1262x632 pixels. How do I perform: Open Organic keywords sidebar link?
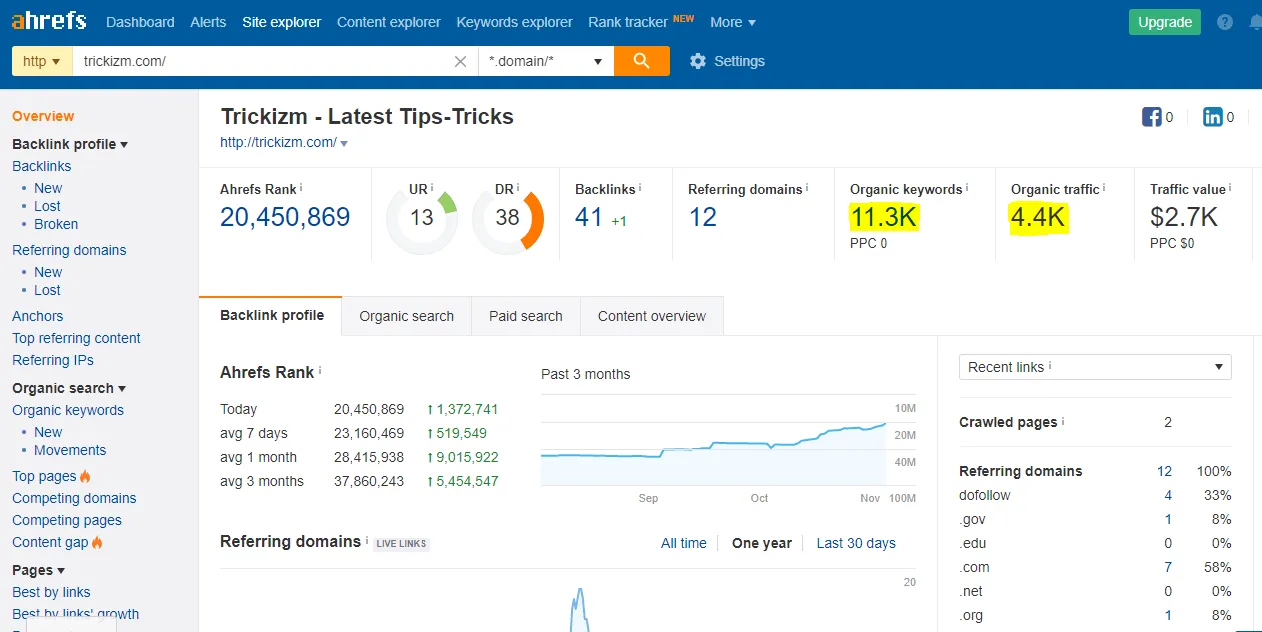point(68,410)
